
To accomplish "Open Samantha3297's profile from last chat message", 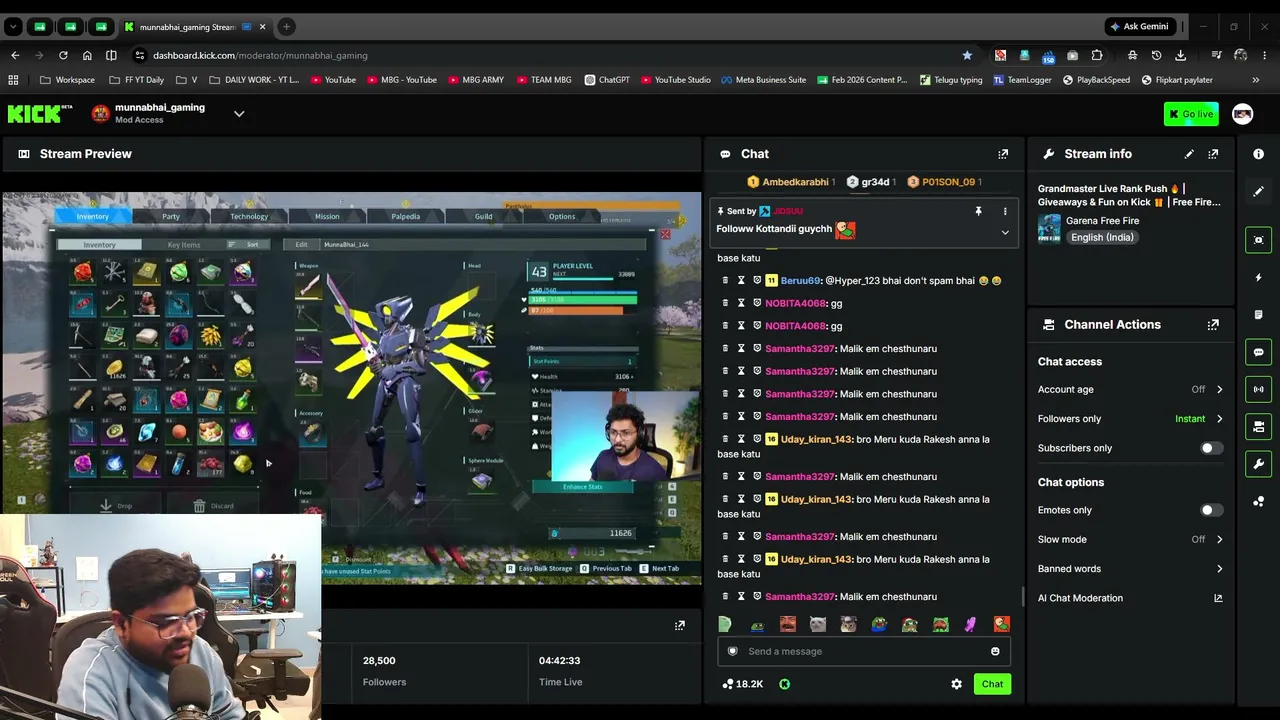I will (800, 597).
